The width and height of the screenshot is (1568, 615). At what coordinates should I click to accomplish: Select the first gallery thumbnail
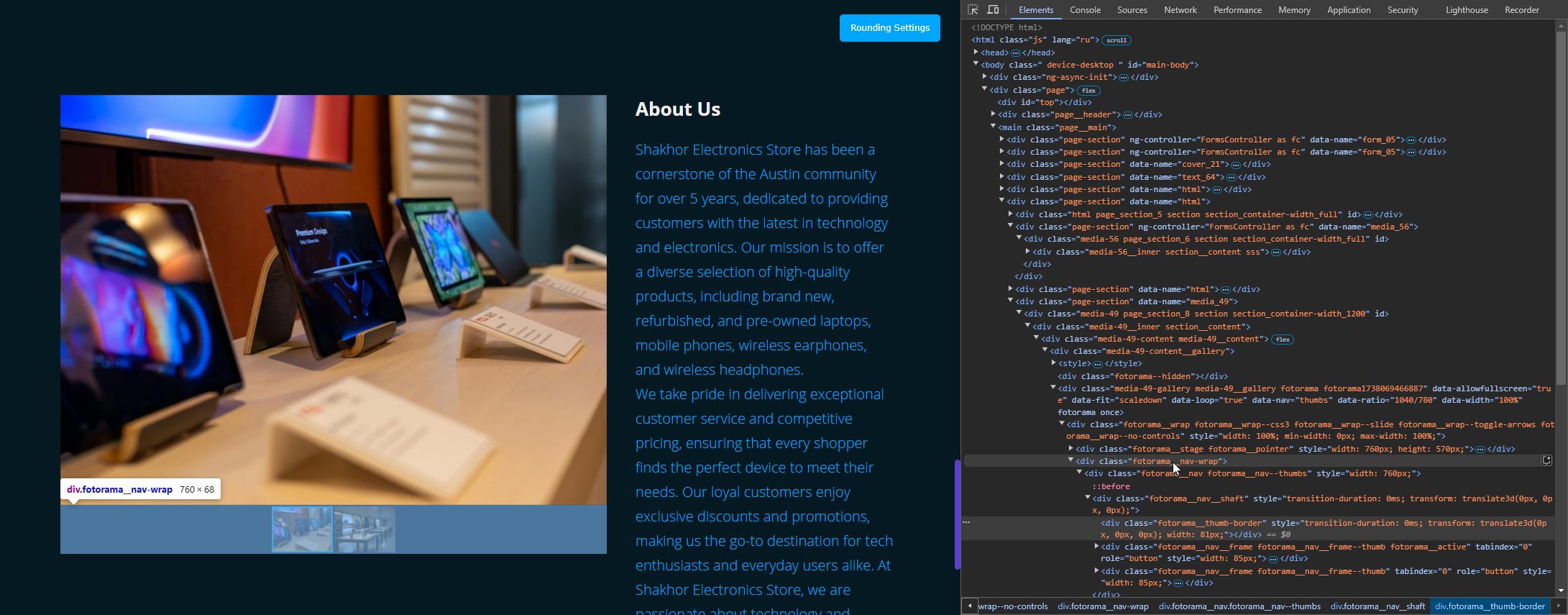302,529
